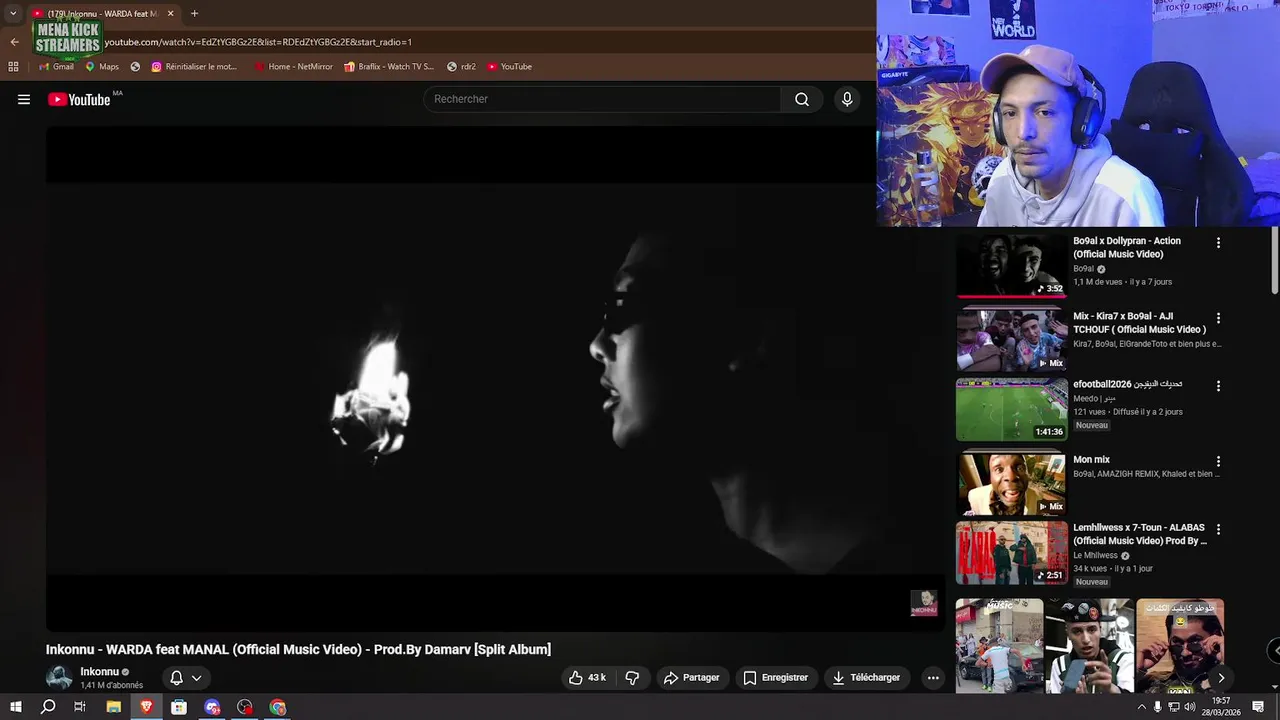Click the Inkonnu channel avatar
Screen dimensions: 1280x720
point(59,677)
